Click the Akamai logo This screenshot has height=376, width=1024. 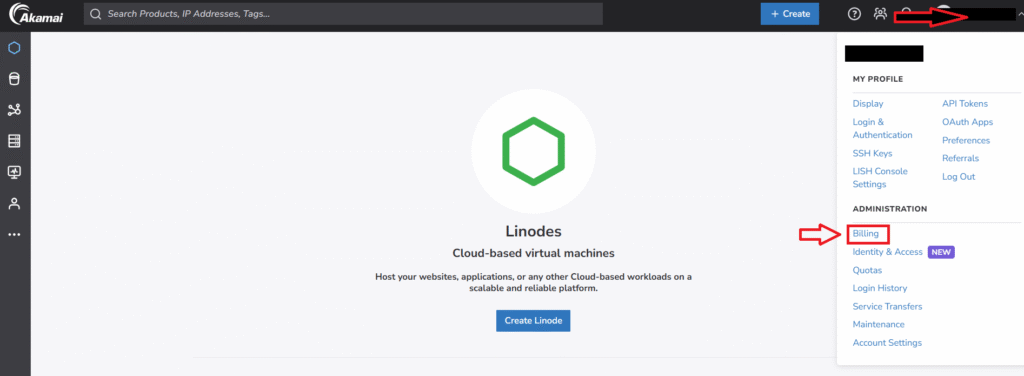[37, 15]
